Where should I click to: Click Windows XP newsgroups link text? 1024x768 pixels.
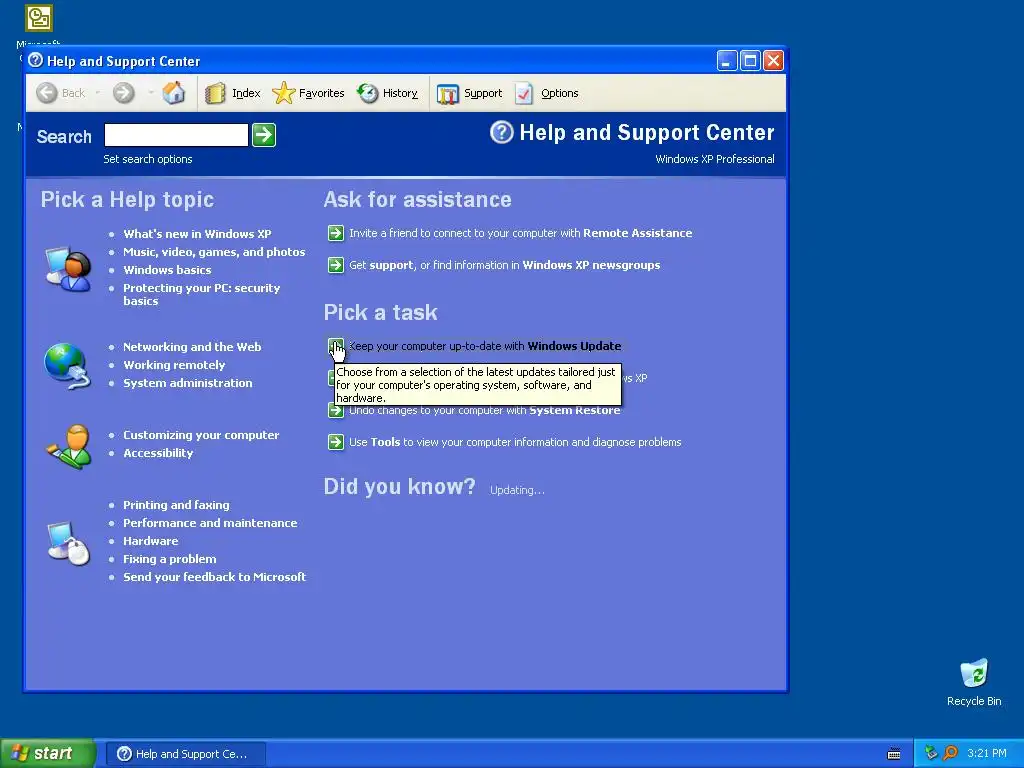tap(591, 265)
